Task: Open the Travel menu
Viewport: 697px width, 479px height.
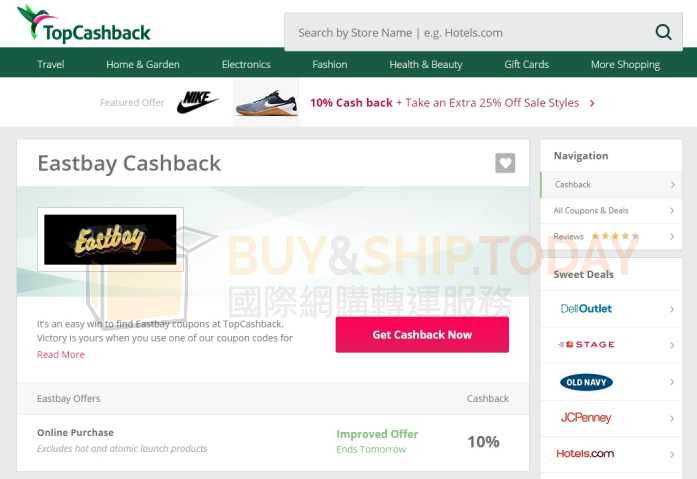Action: (51, 64)
